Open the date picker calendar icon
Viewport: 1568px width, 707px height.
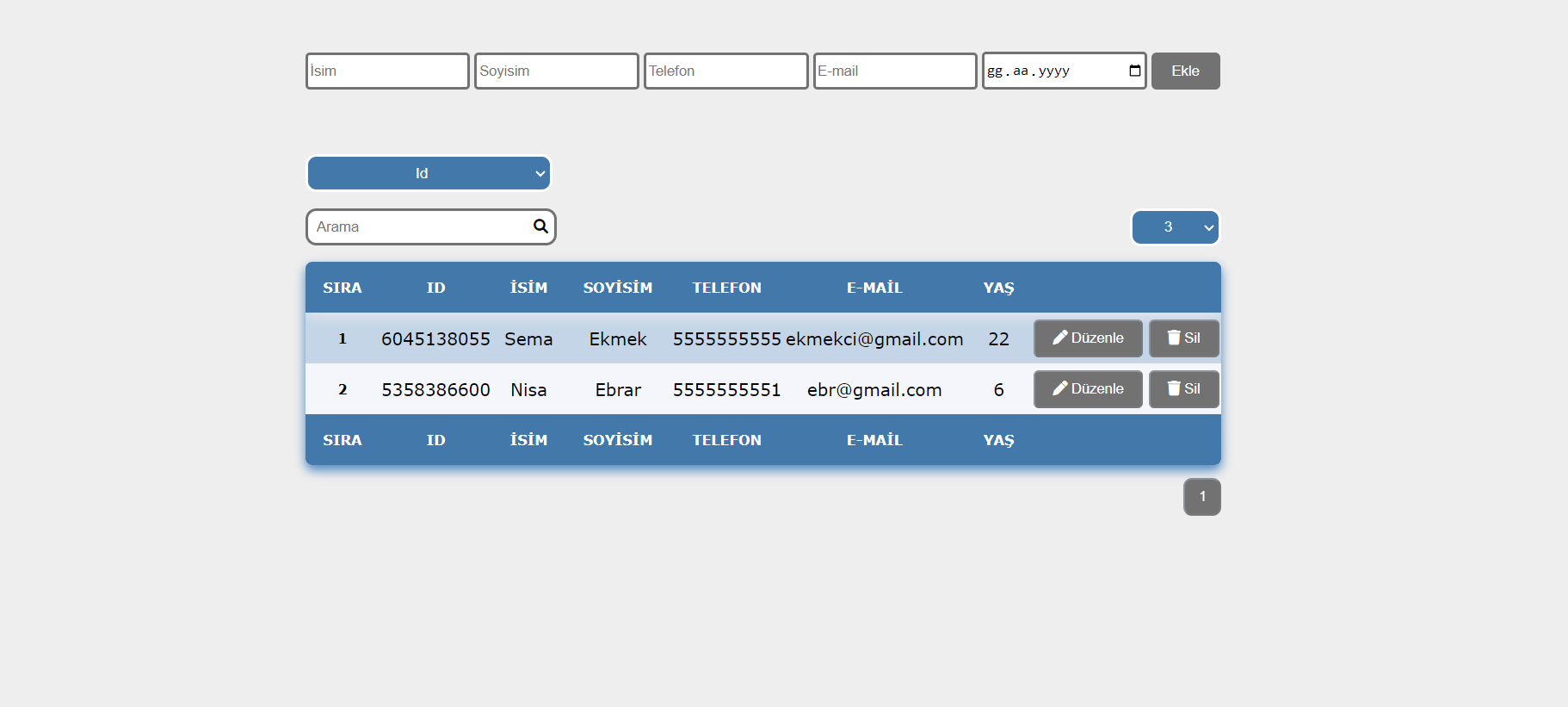point(1134,71)
